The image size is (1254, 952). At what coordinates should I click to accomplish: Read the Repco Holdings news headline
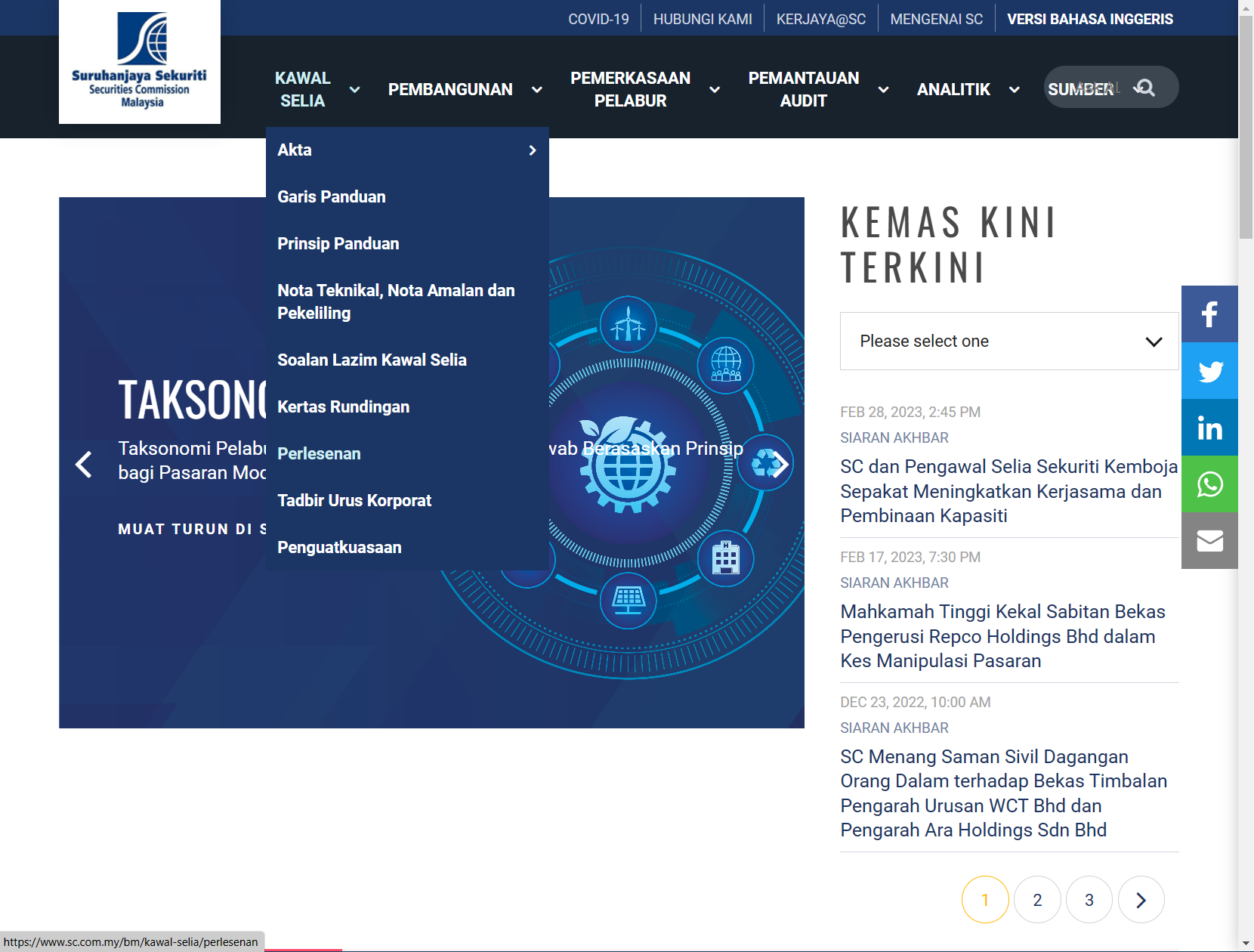(1002, 636)
